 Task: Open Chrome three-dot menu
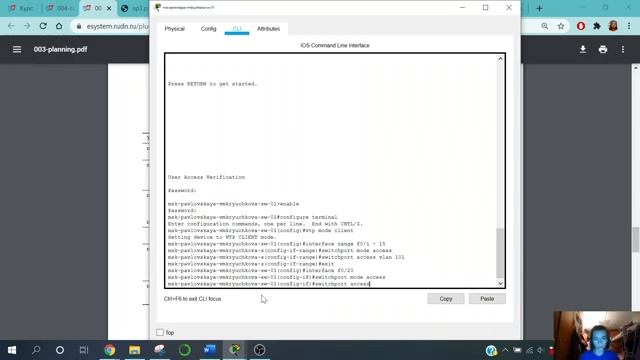(x=629, y=26)
